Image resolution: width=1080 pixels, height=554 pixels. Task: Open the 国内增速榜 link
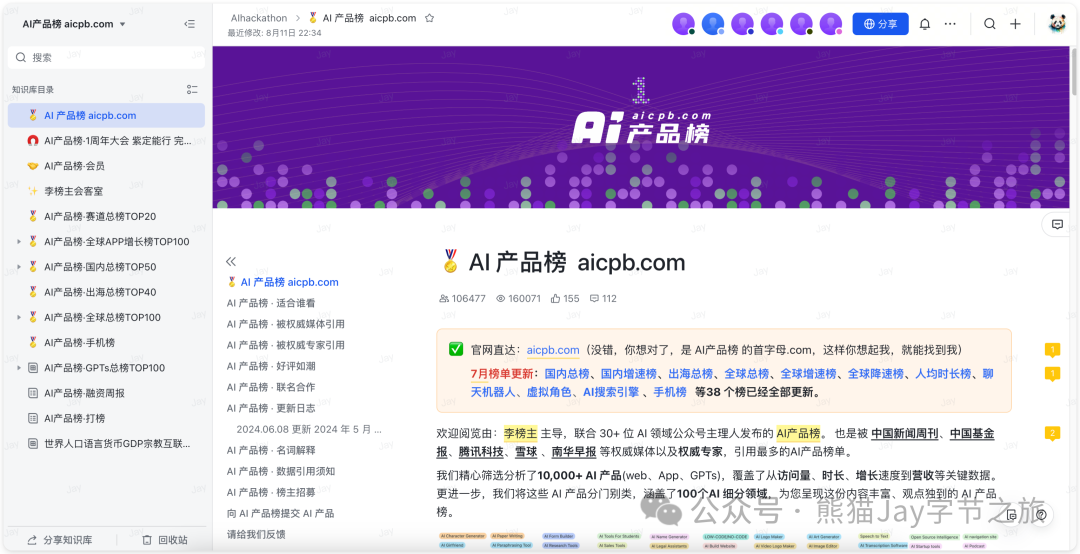tap(629, 373)
